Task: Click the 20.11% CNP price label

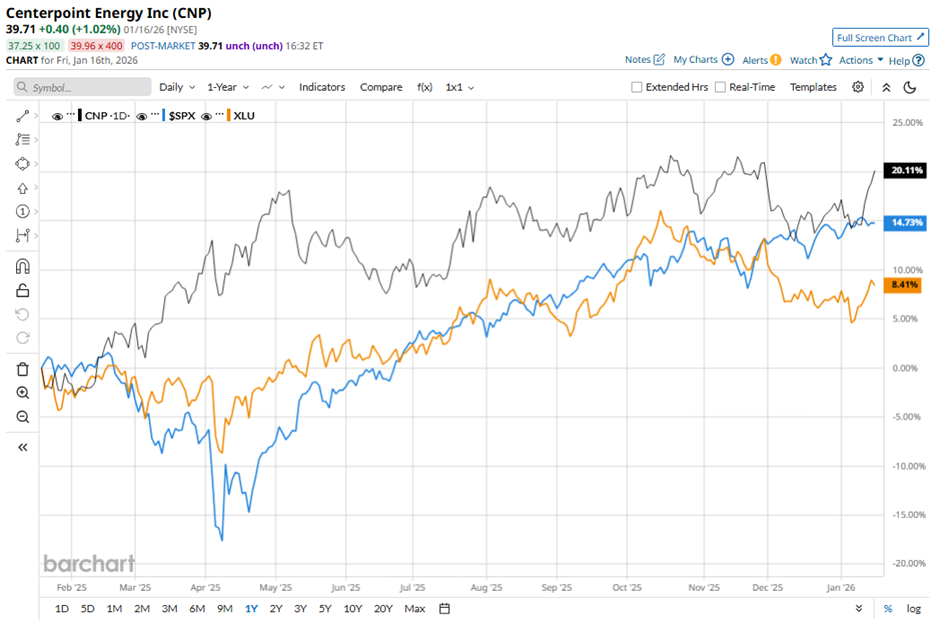Action: (x=905, y=170)
